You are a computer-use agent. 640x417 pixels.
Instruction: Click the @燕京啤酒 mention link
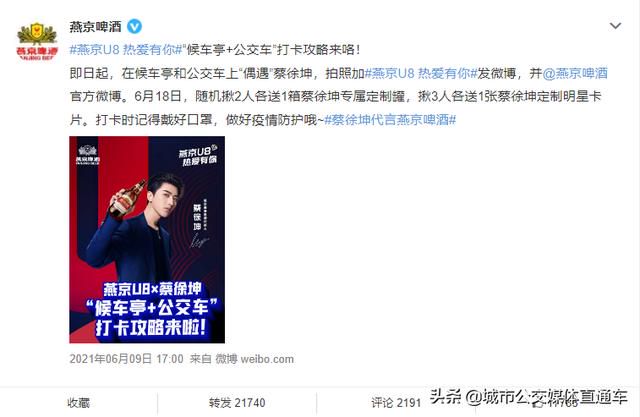point(575,73)
